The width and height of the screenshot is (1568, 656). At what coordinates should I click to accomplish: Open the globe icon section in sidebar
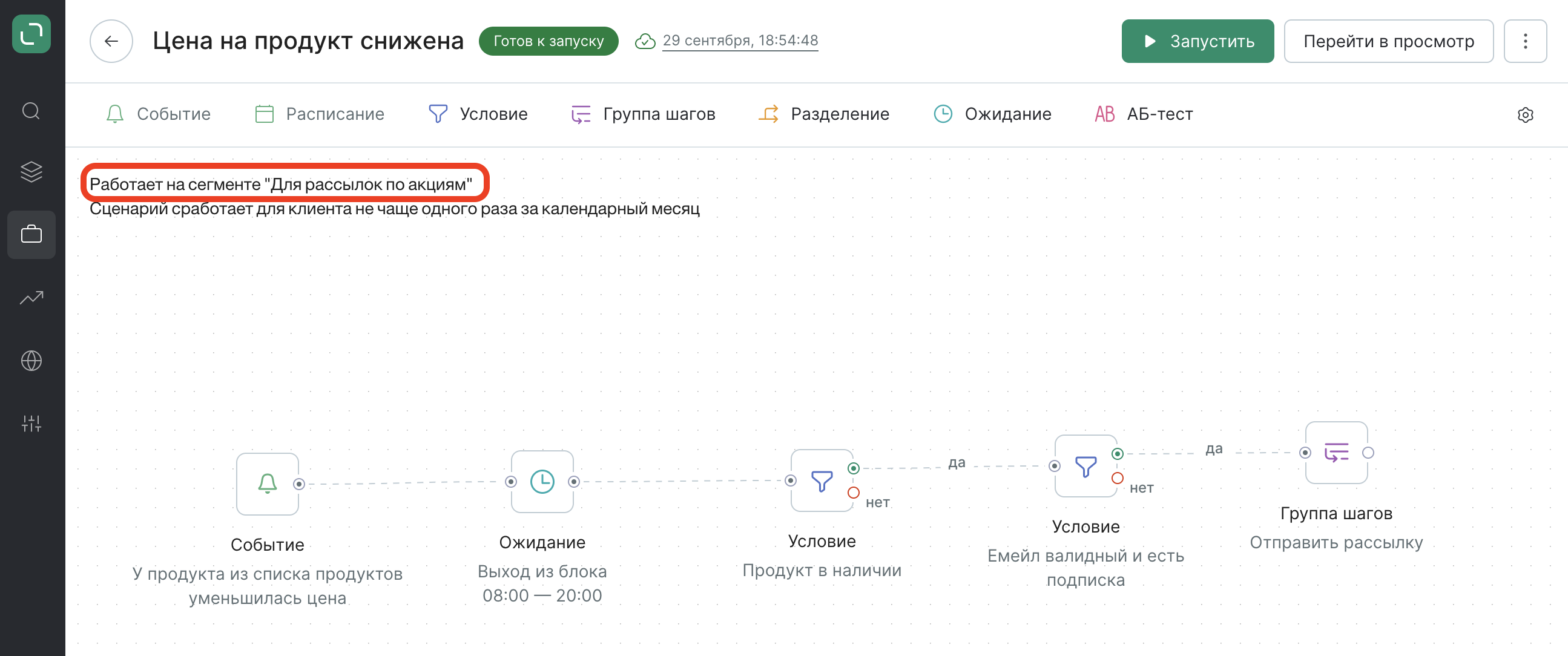31,361
